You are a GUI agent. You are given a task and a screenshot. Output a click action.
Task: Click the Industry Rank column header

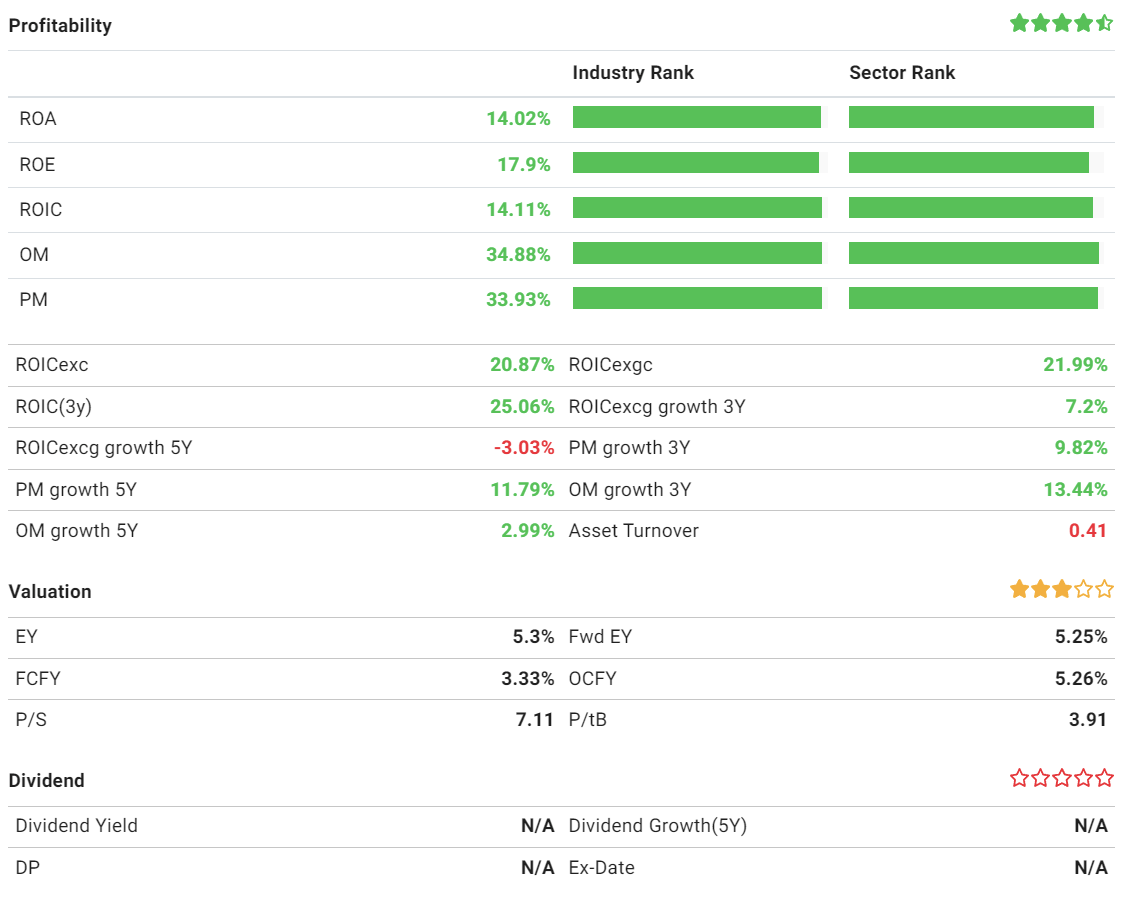pyautogui.click(x=633, y=73)
